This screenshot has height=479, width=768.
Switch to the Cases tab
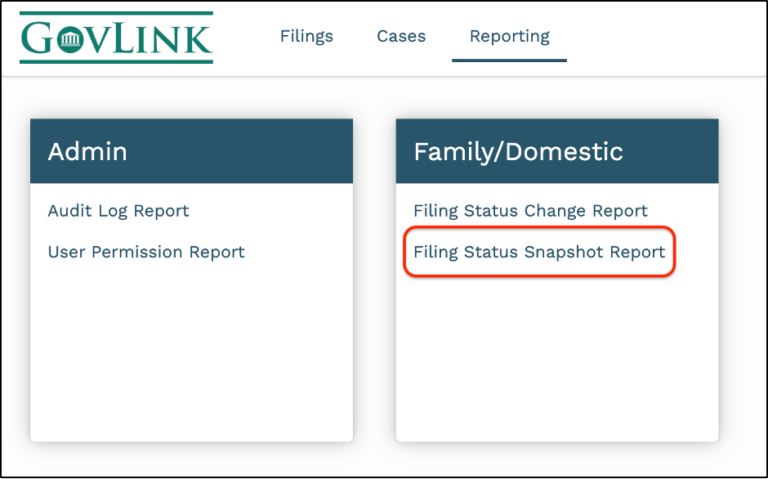[x=401, y=36]
